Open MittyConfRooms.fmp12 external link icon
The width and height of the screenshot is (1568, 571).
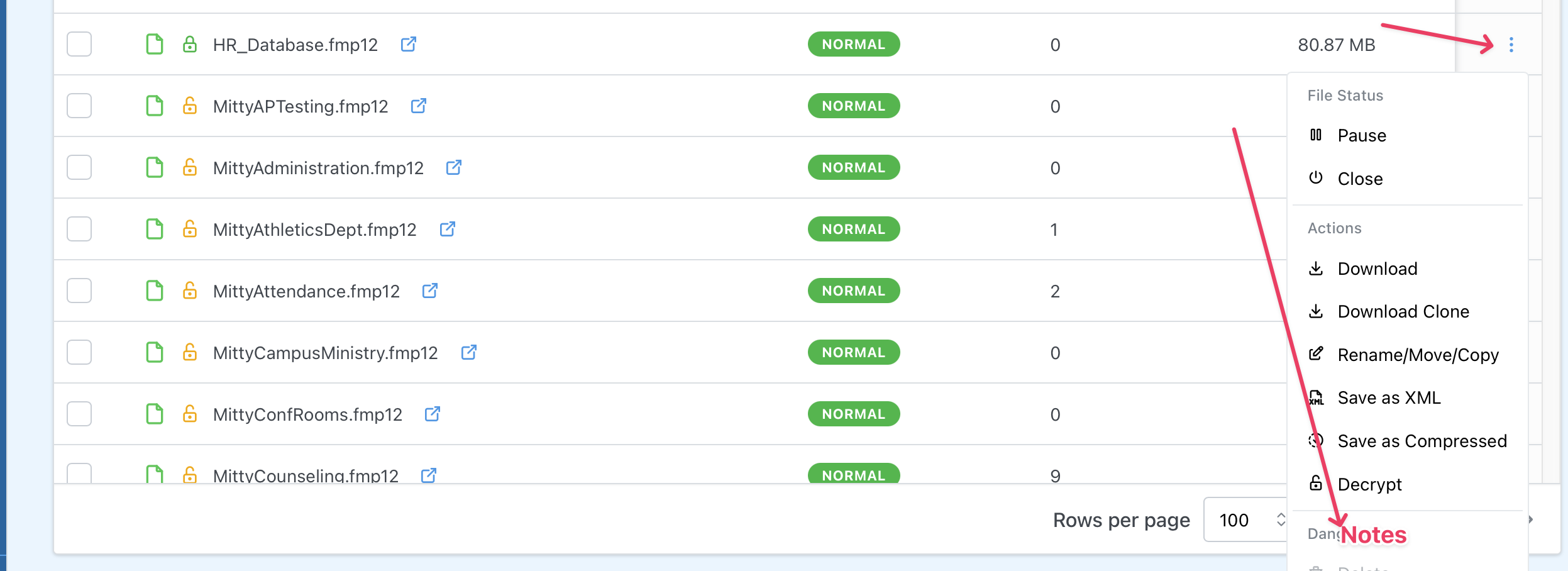coord(433,414)
